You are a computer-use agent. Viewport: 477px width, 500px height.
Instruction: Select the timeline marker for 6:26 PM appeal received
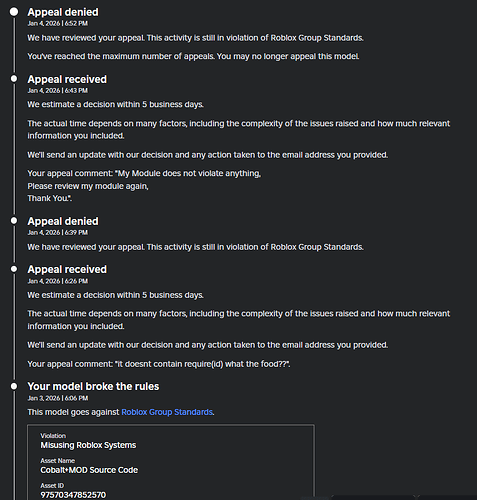tap(14, 269)
